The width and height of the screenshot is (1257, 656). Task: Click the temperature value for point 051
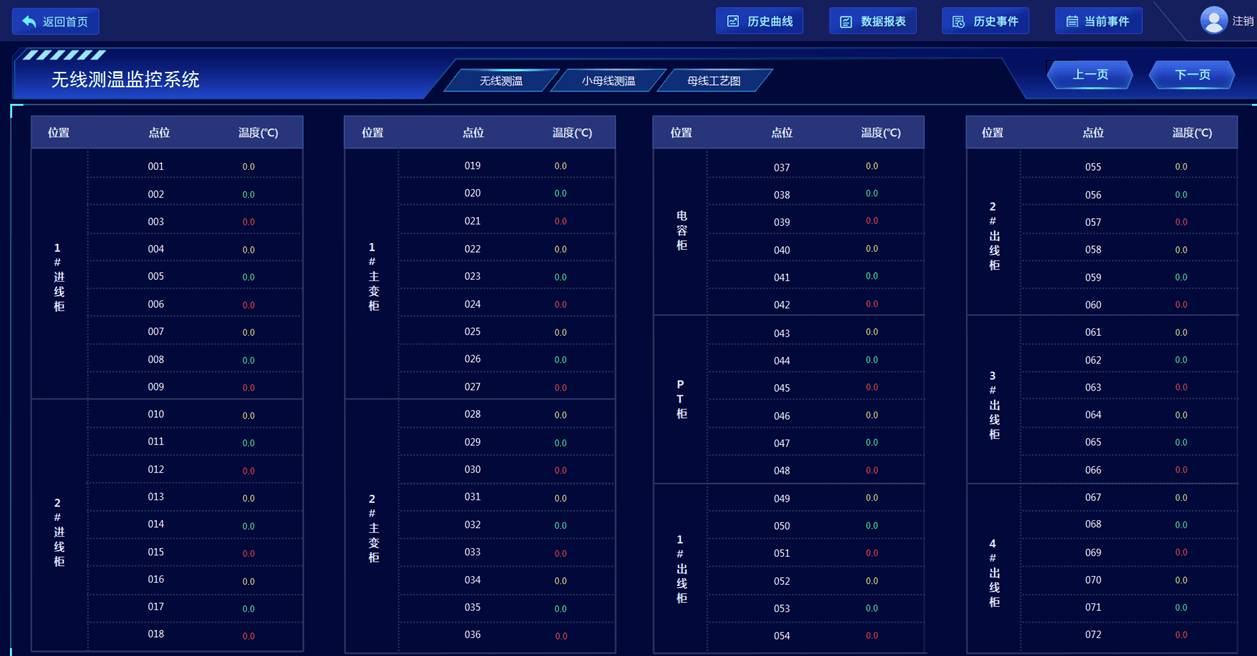[872, 553]
